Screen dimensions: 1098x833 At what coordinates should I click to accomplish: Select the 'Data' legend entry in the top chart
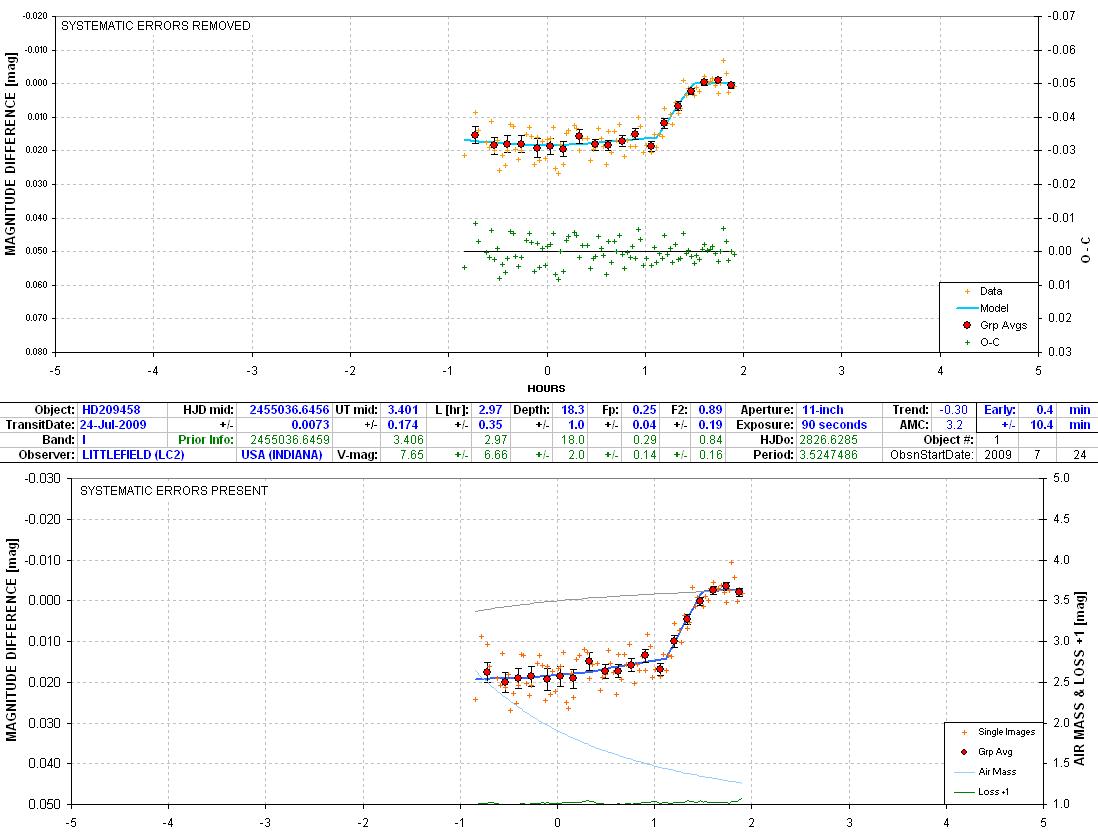(991, 291)
